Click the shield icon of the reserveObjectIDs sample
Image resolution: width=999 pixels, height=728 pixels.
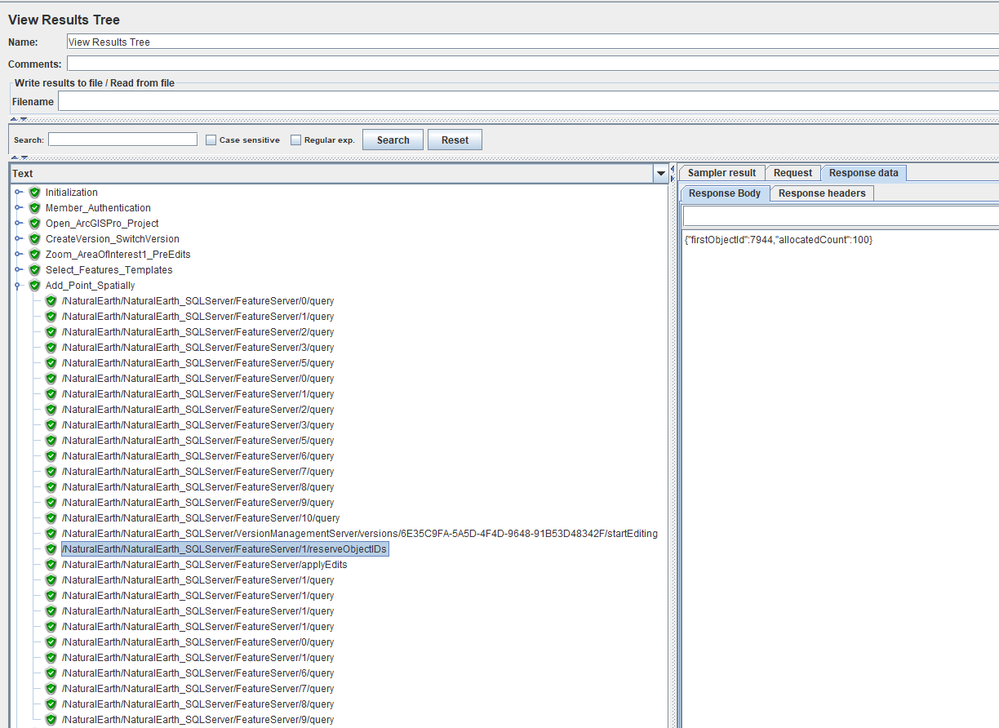click(51, 549)
